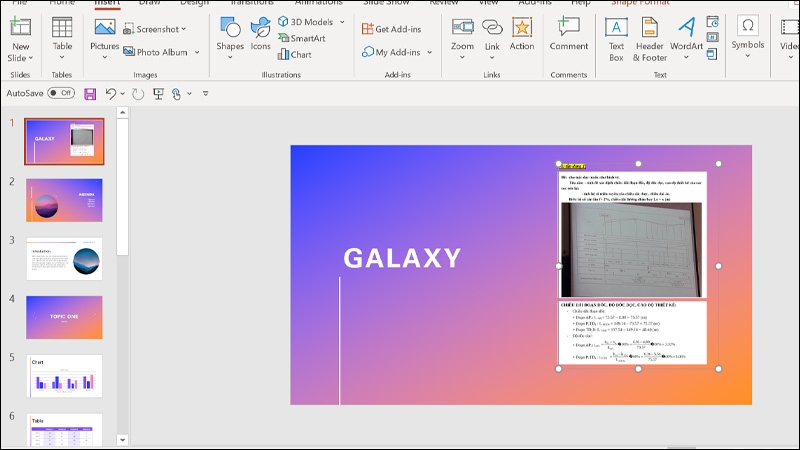Click the New Slide icon
This screenshot has width=800, height=450.
coord(20,27)
